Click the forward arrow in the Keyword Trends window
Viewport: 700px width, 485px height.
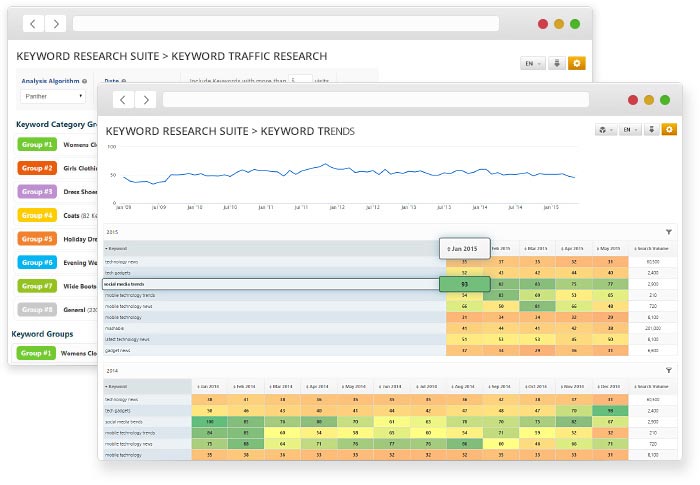click(x=145, y=100)
